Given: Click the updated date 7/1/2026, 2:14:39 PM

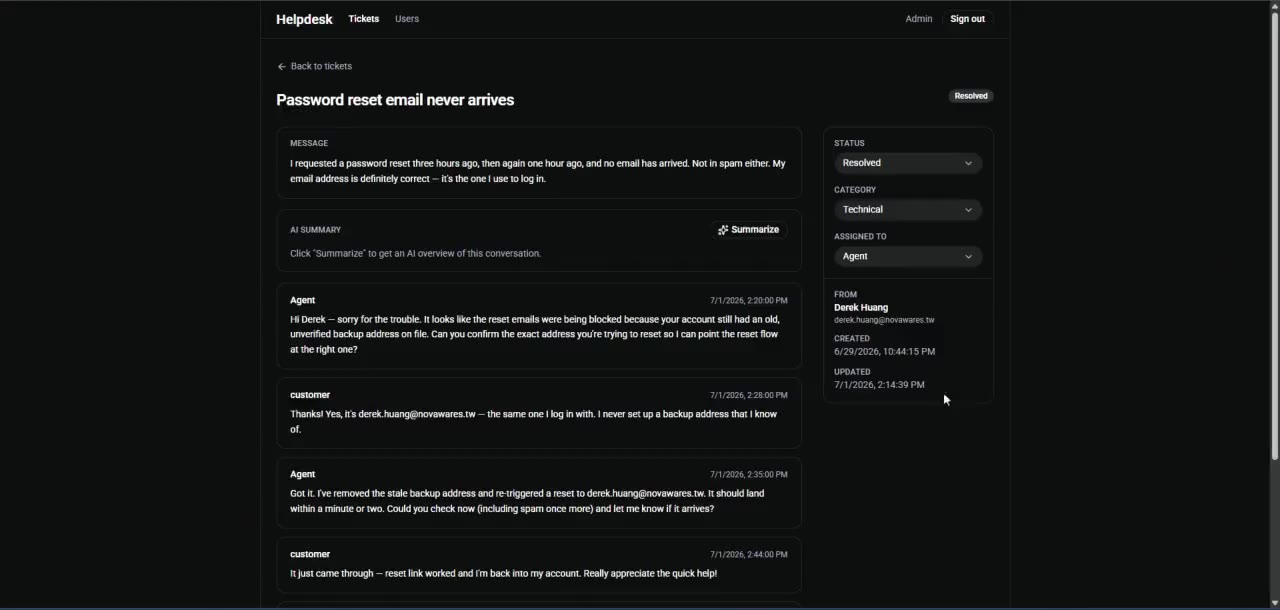Looking at the screenshot, I should coord(879,385).
